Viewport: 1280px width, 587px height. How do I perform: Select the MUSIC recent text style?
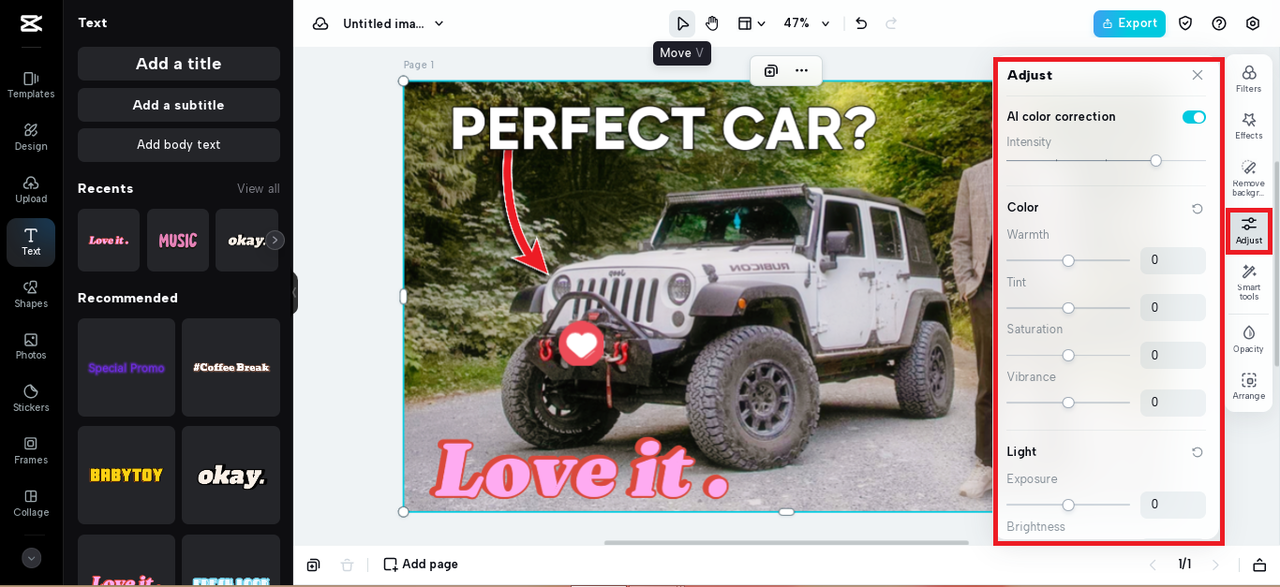tap(178, 240)
